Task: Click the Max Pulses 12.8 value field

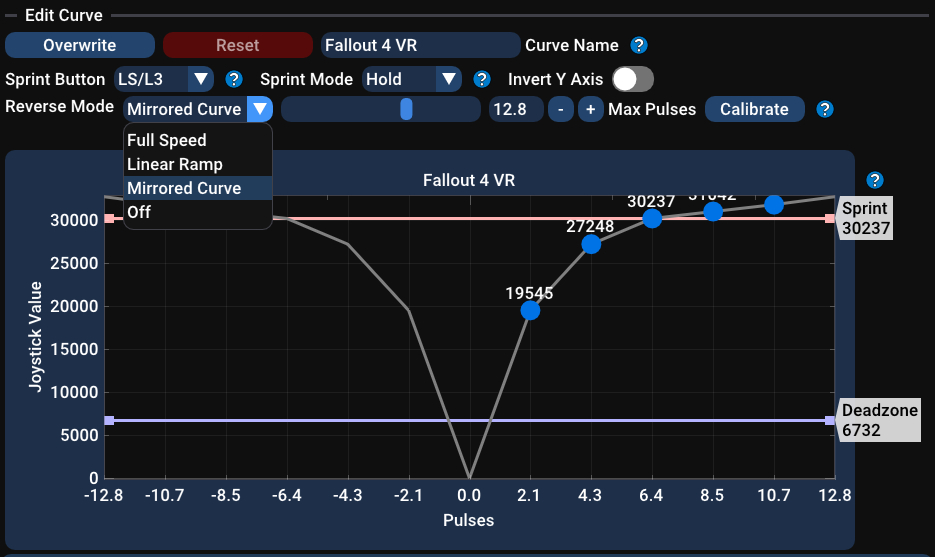Action: 516,109
